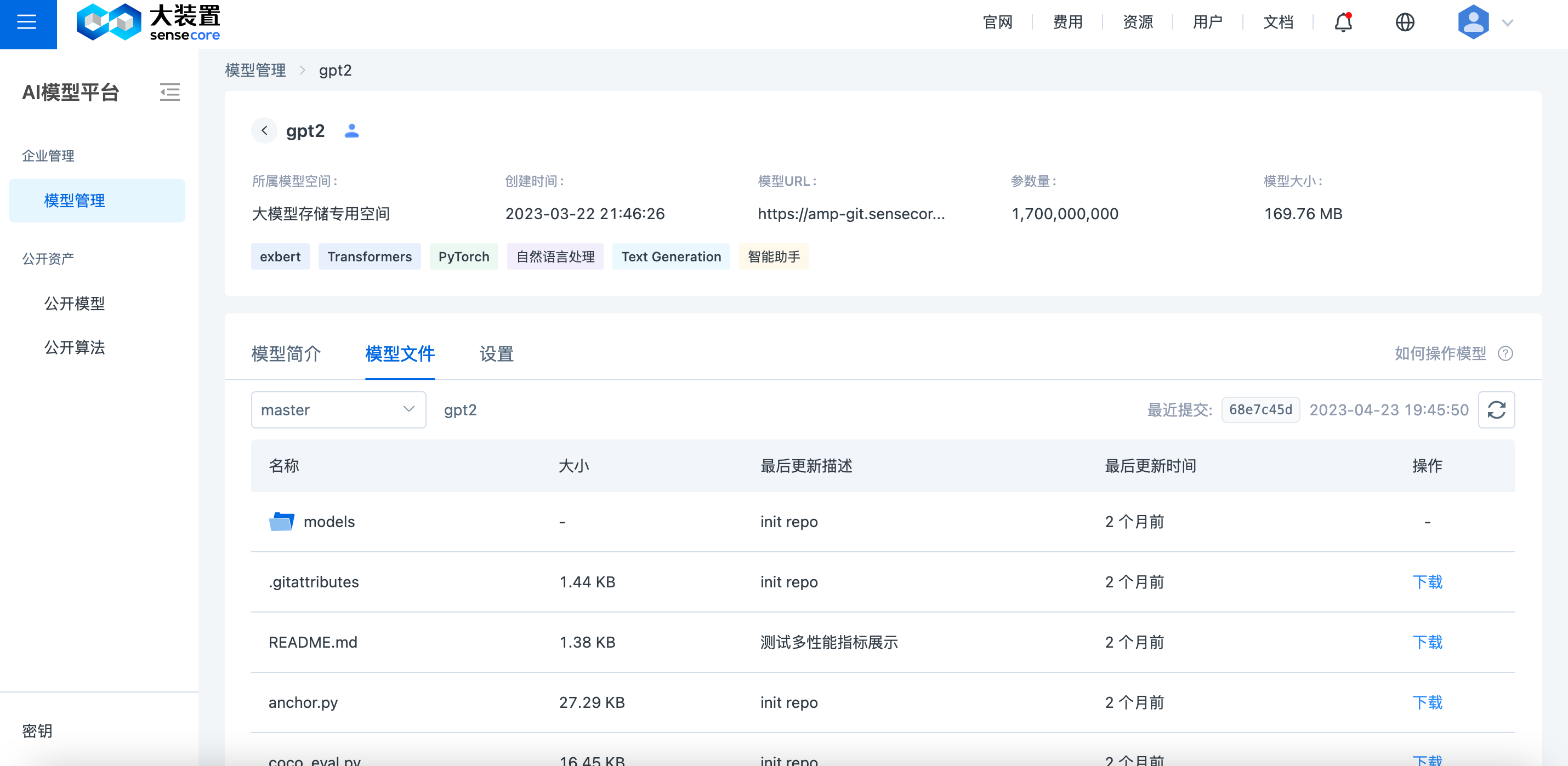This screenshot has height=766, width=1568.
Task: Click the help question mark icon
Action: [x=1505, y=353]
